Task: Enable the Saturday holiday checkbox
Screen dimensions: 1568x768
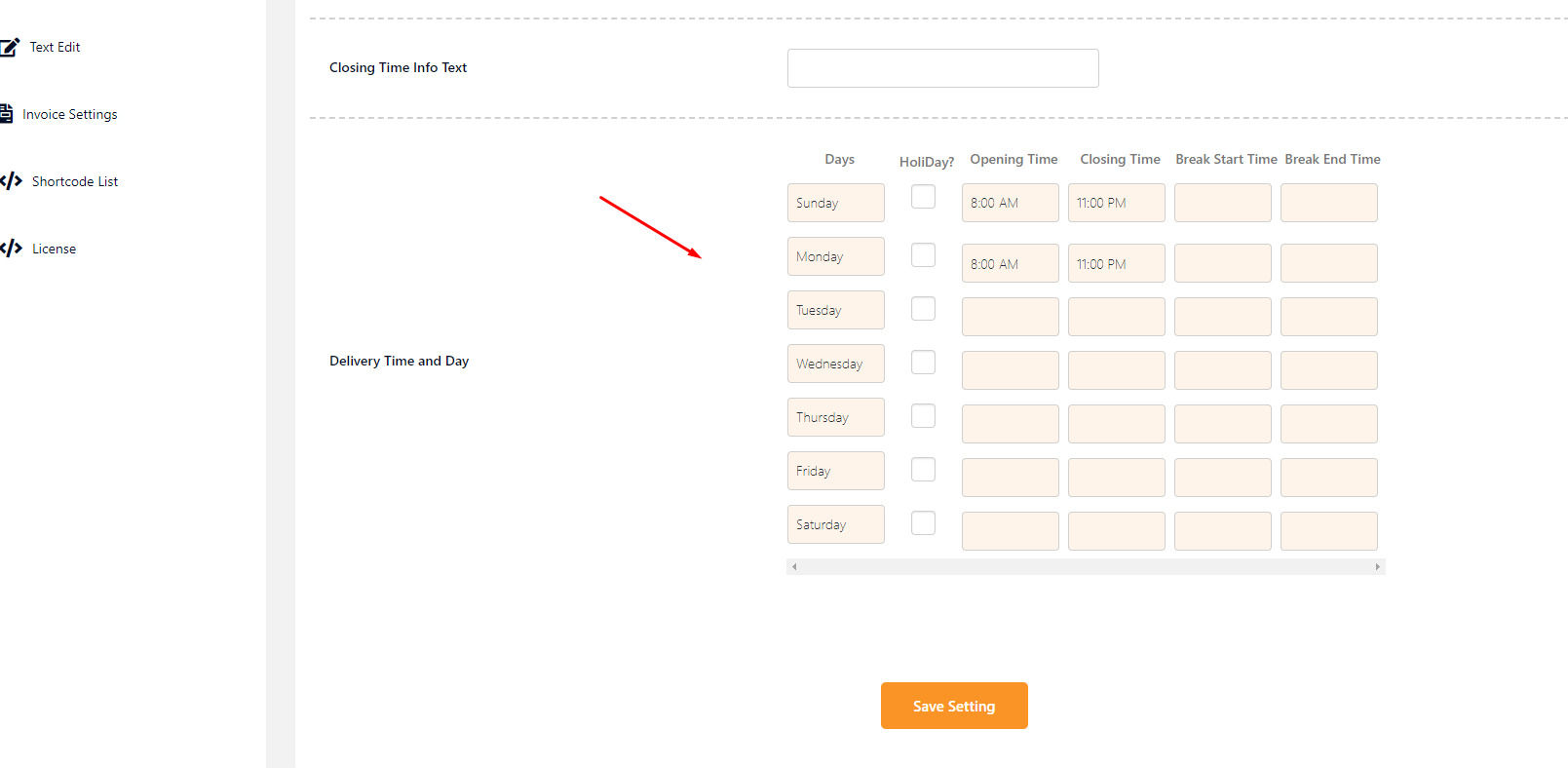Action: click(x=923, y=523)
